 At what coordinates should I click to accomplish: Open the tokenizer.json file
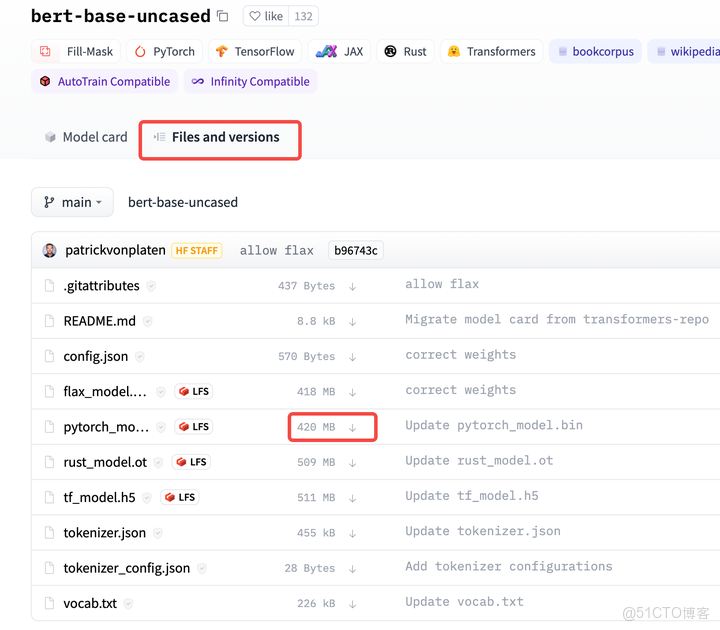[x=104, y=533]
